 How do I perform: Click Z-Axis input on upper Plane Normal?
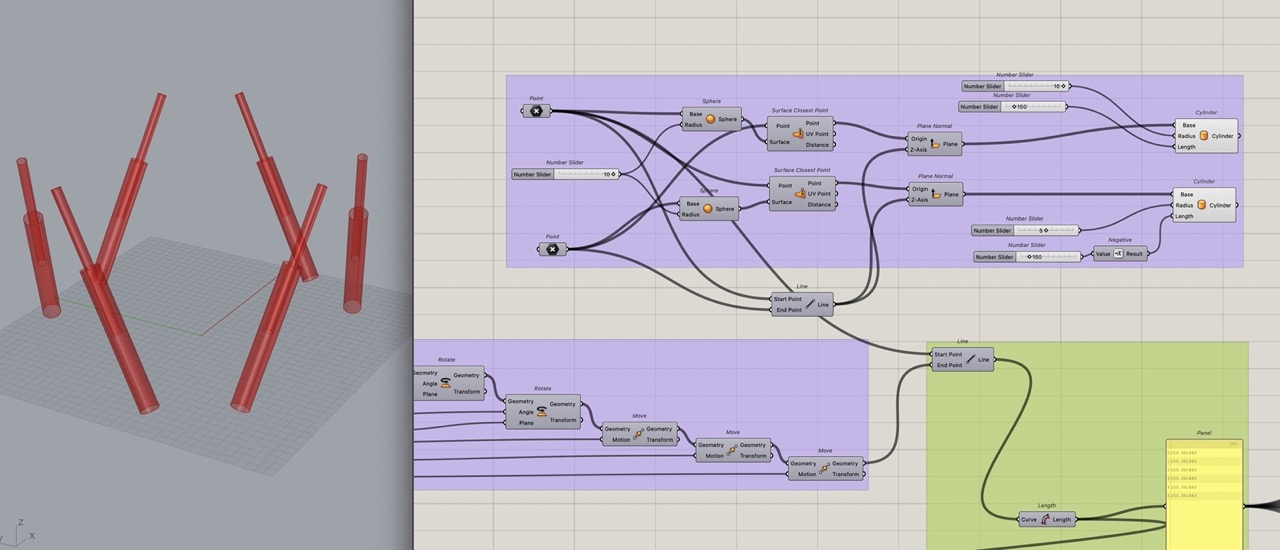[x=918, y=150]
